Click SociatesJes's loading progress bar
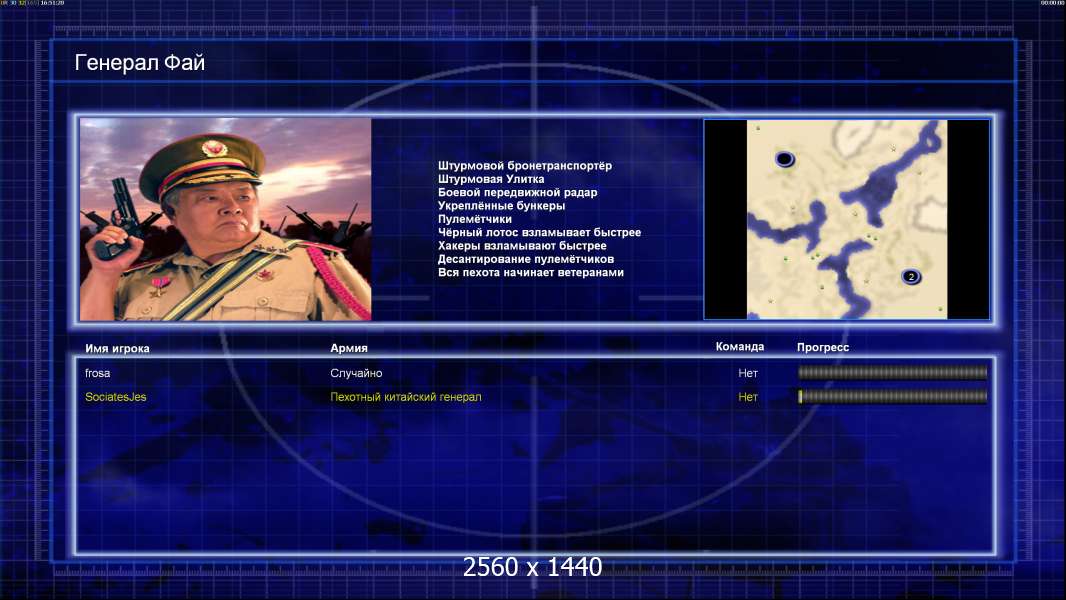 point(892,396)
